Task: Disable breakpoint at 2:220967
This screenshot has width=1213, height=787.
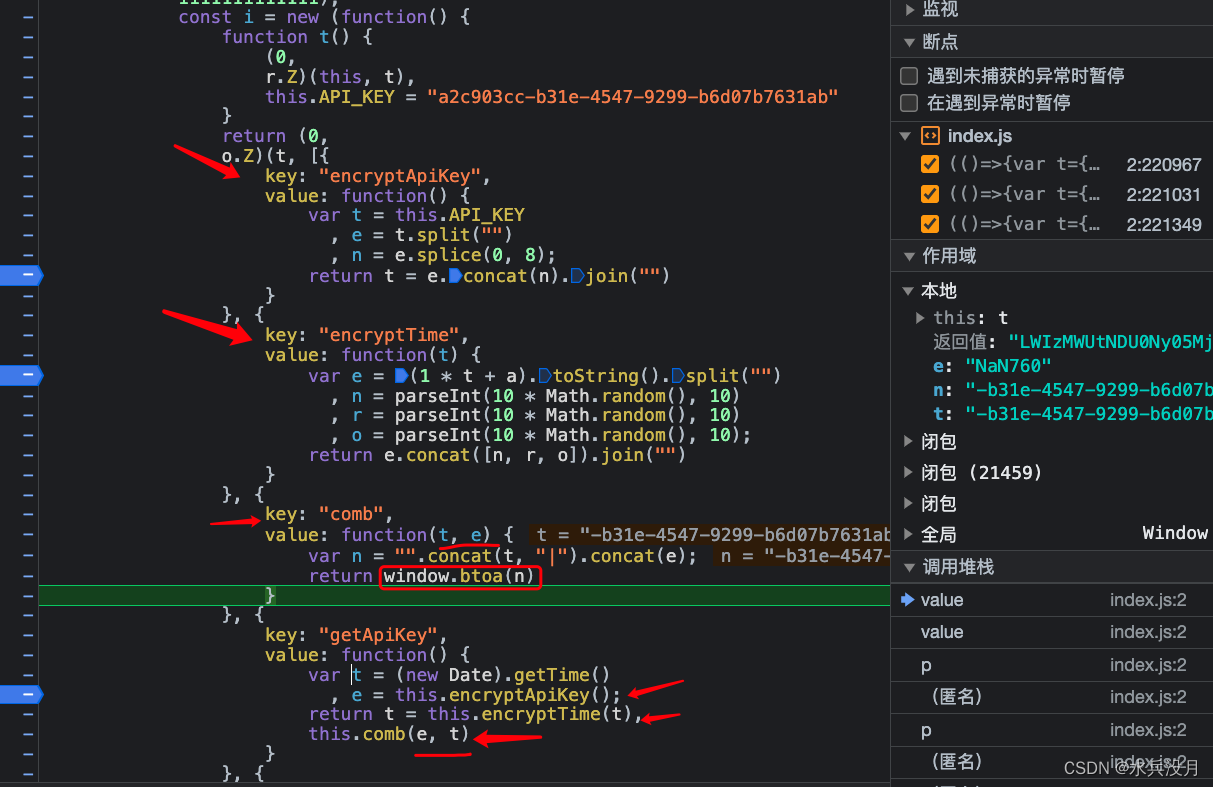Action: 930,164
